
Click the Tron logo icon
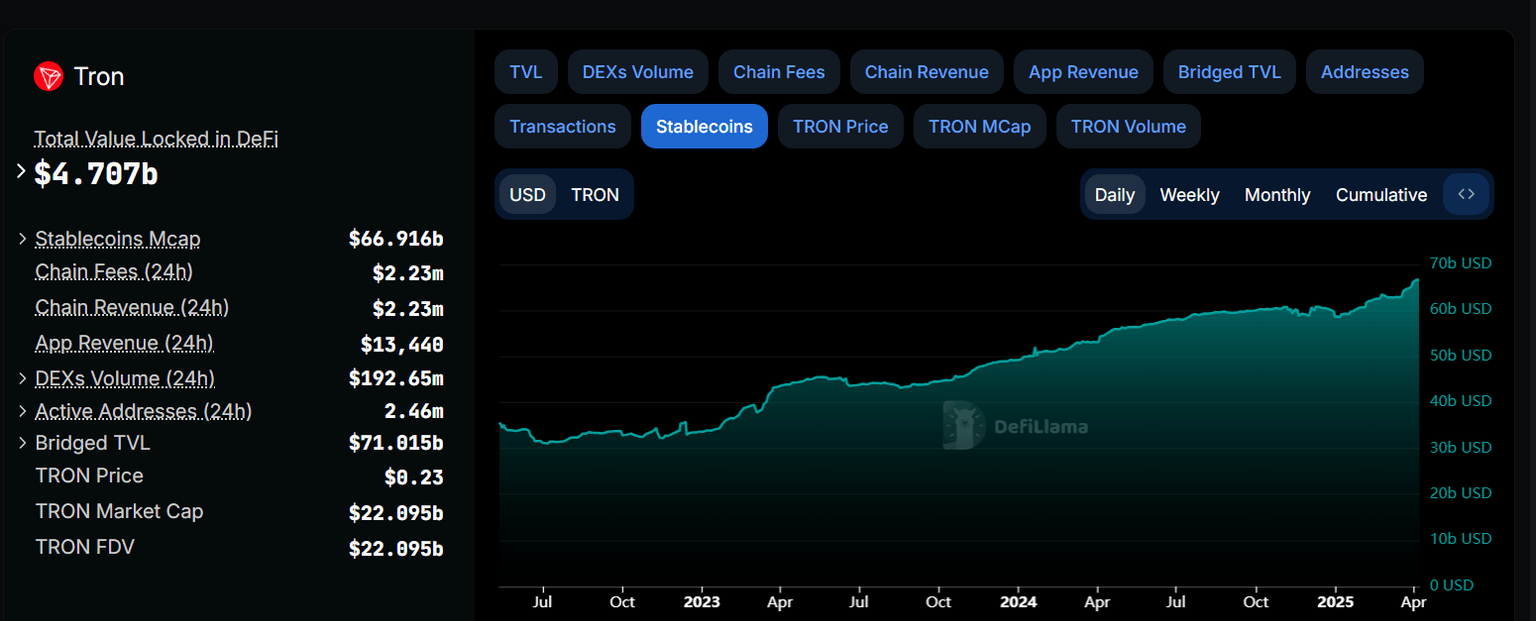click(x=47, y=76)
